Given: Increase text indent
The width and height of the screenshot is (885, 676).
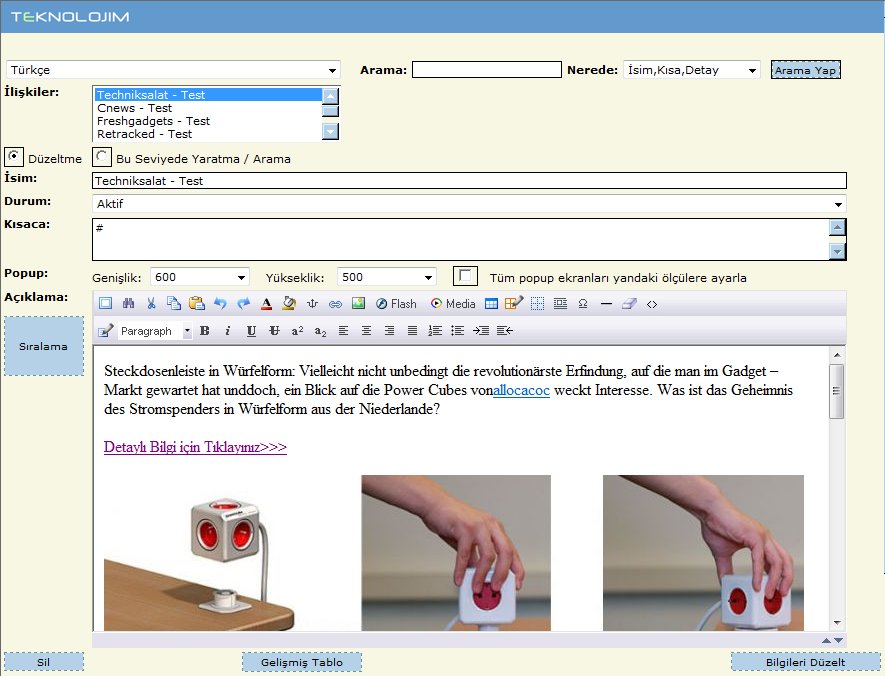Looking at the screenshot, I should click(481, 331).
